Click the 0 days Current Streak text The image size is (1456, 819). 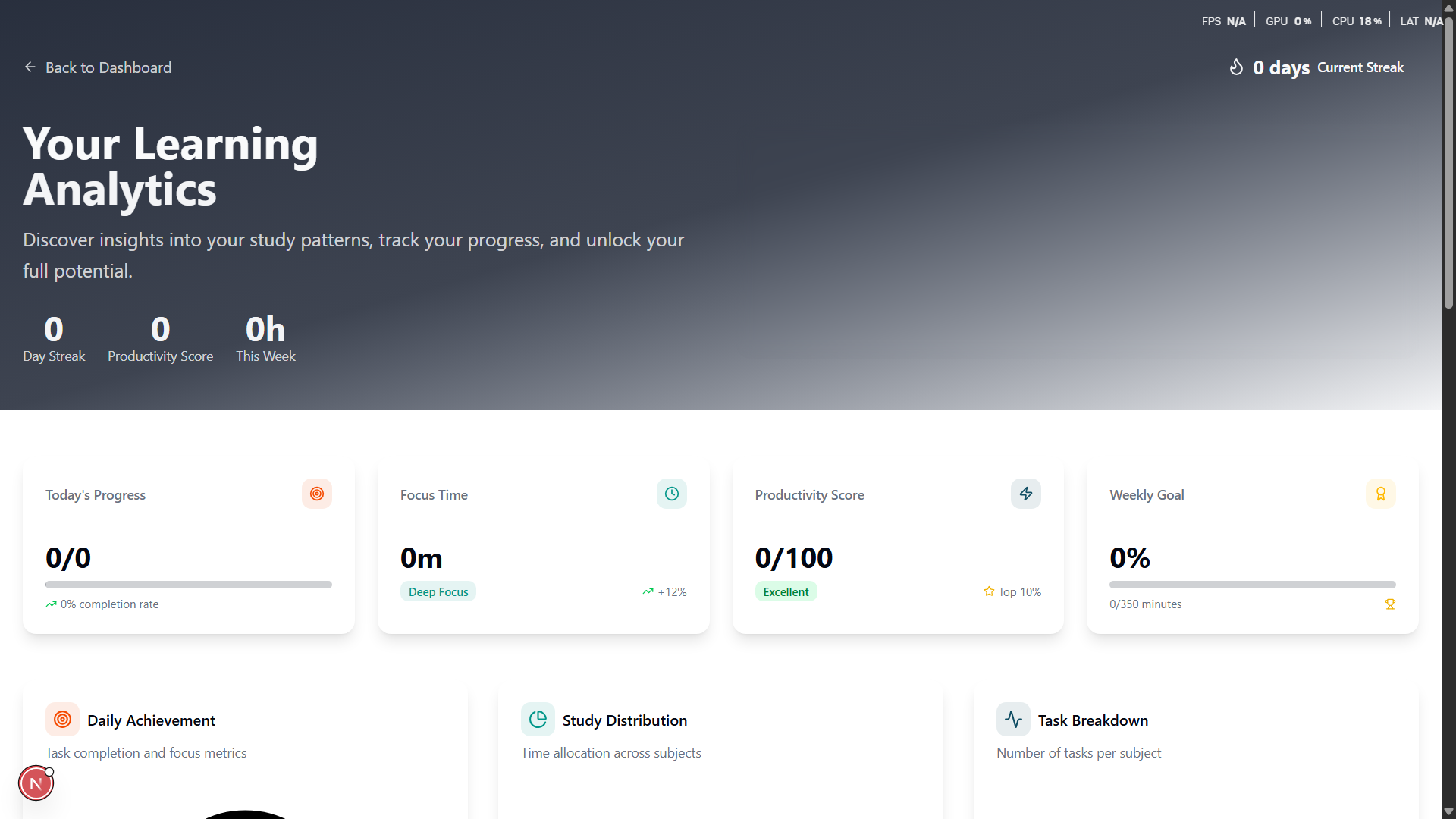(1328, 67)
